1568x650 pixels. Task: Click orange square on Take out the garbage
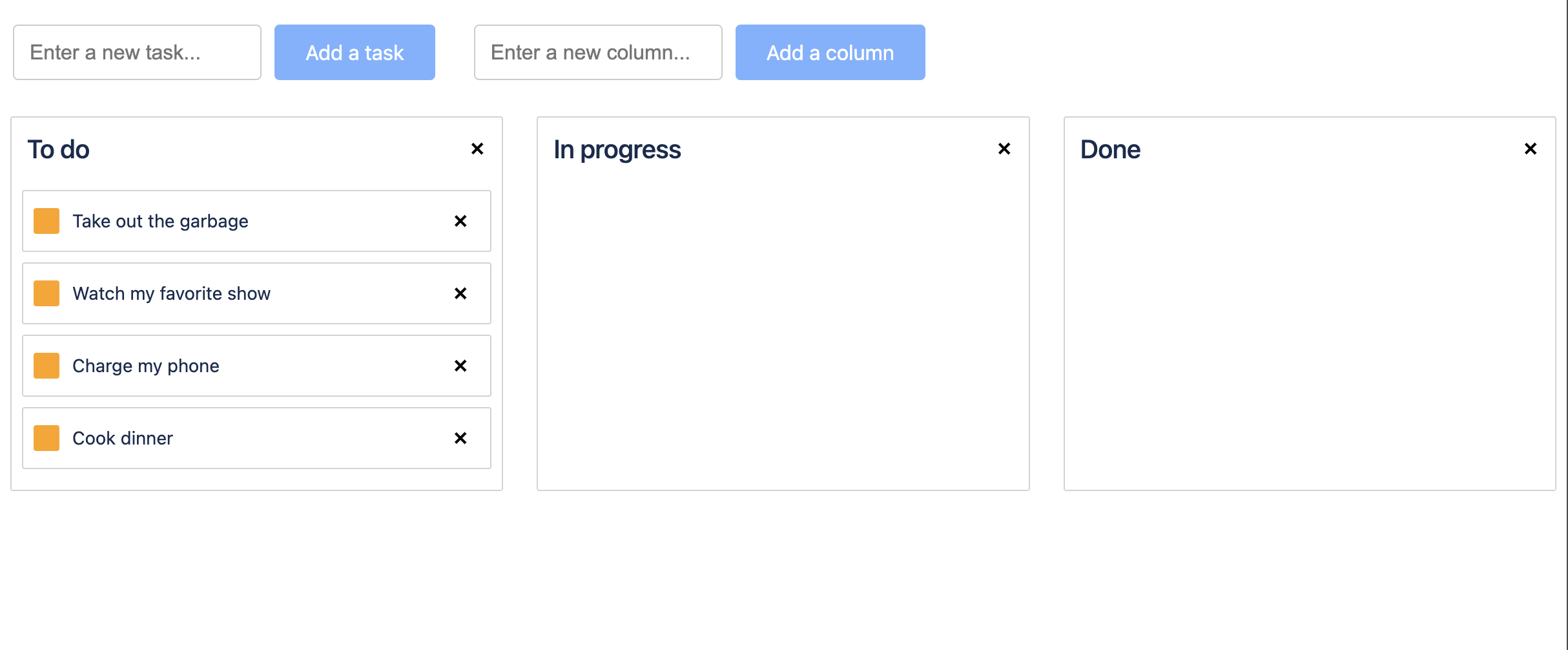pyautogui.click(x=46, y=221)
